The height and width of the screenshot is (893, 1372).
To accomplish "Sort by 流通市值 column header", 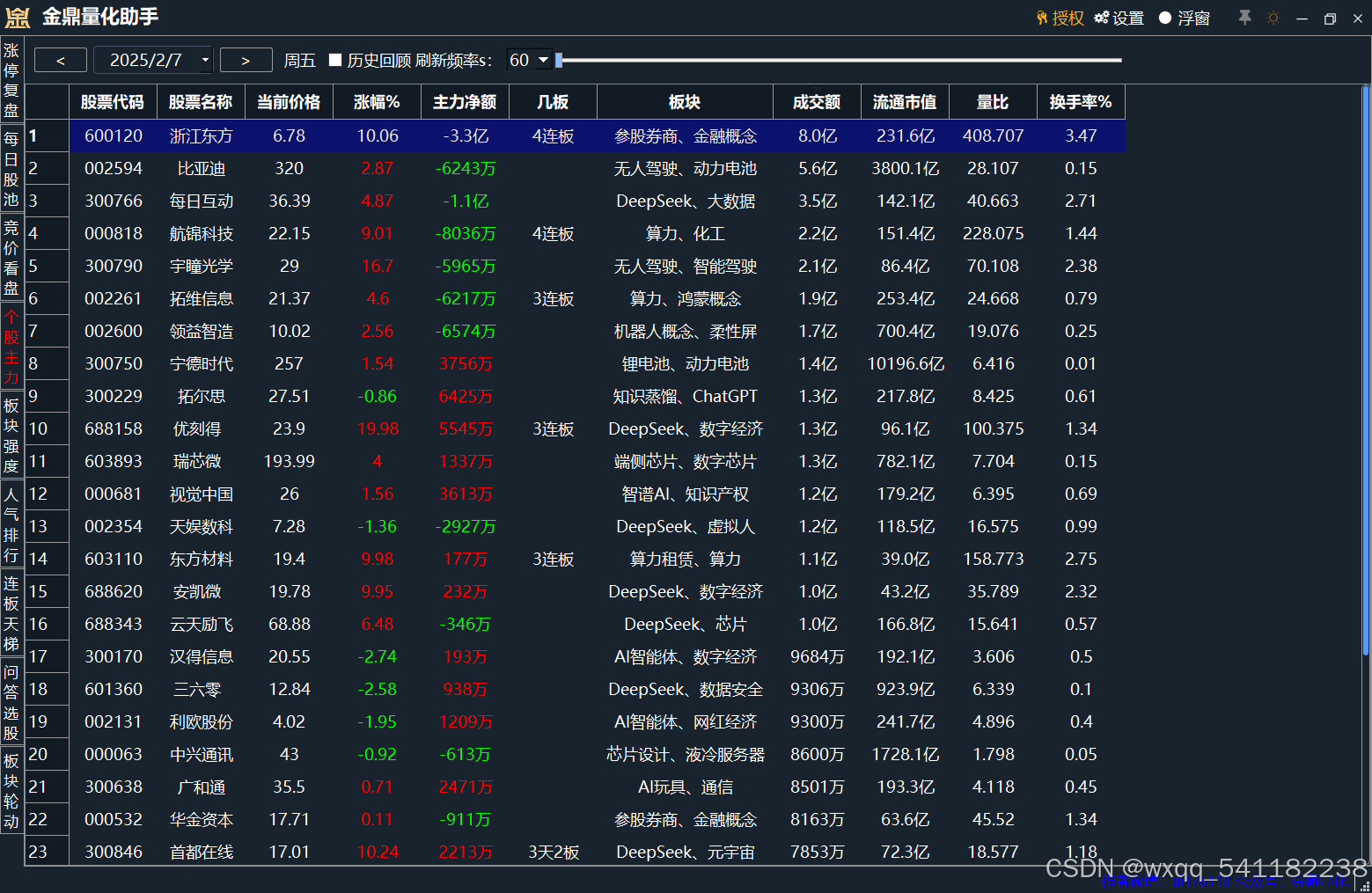I will pos(905,102).
